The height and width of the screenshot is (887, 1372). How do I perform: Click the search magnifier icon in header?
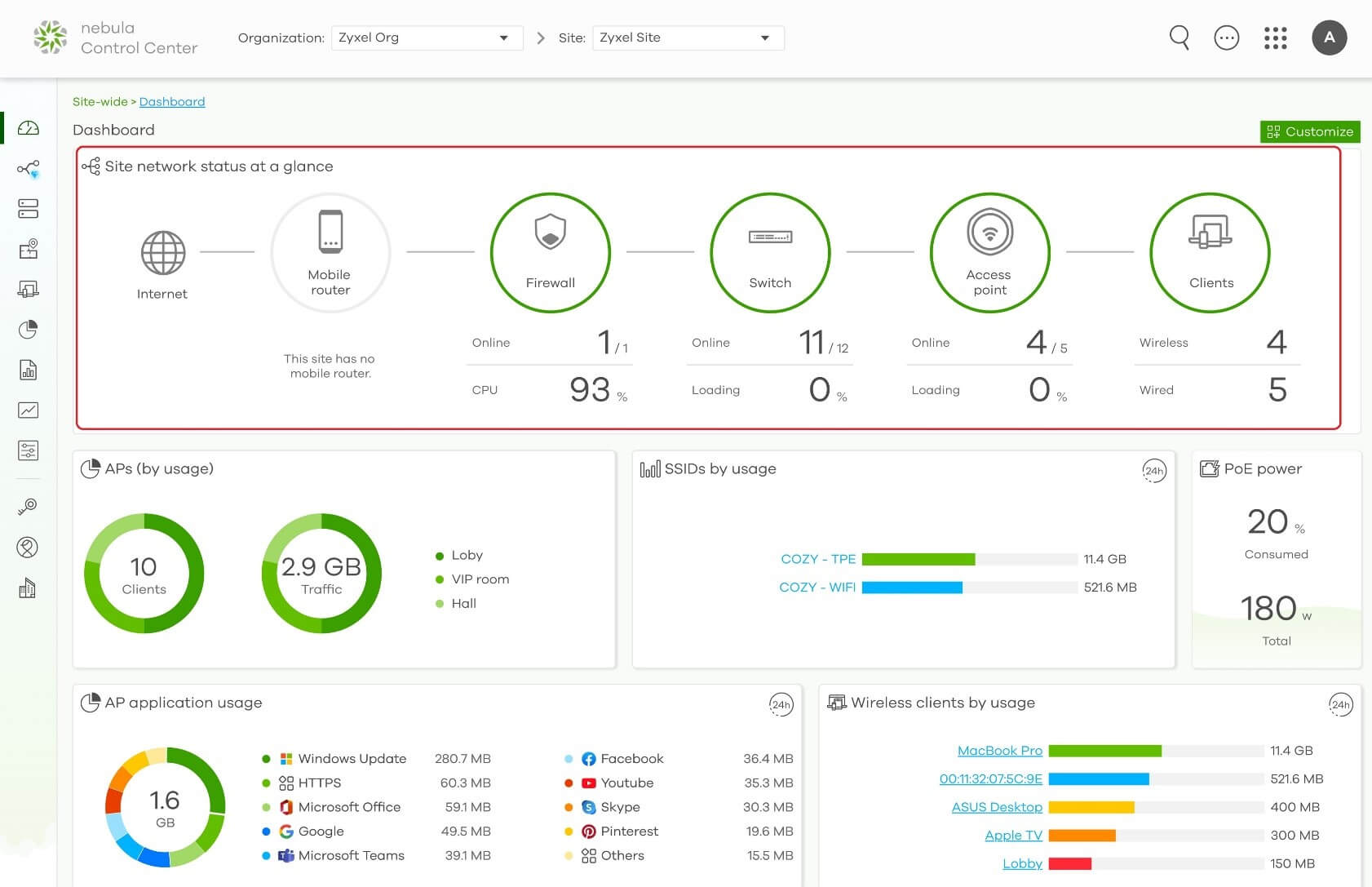[1179, 38]
